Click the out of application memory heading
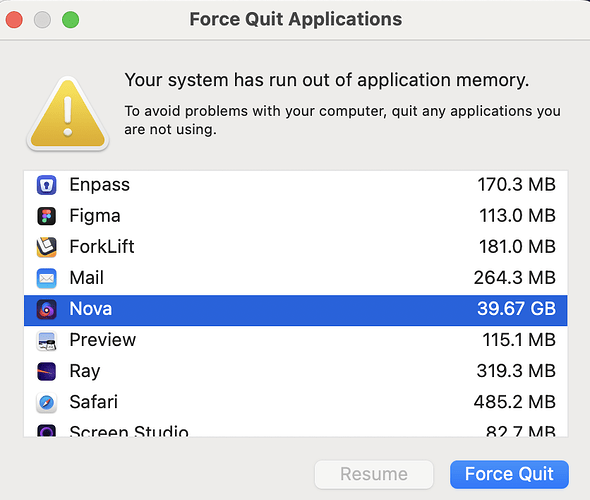The height and width of the screenshot is (500, 590). (x=327, y=80)
